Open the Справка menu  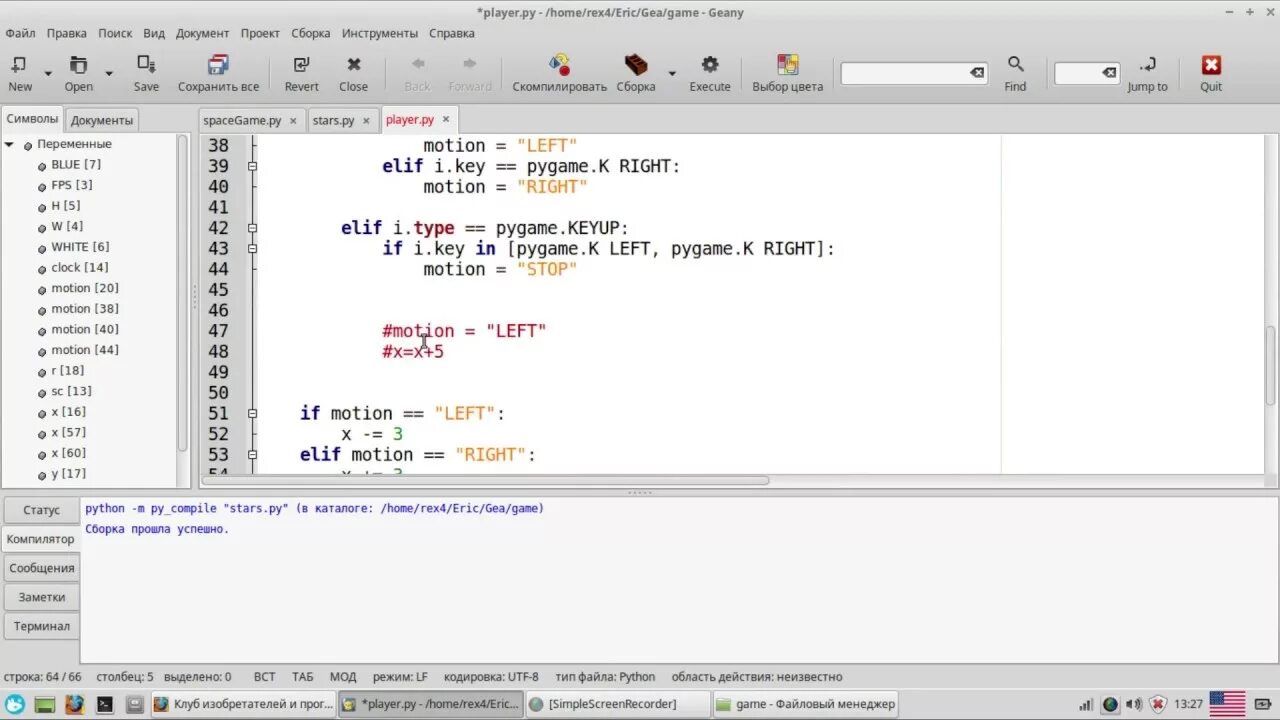click(452, 33)
